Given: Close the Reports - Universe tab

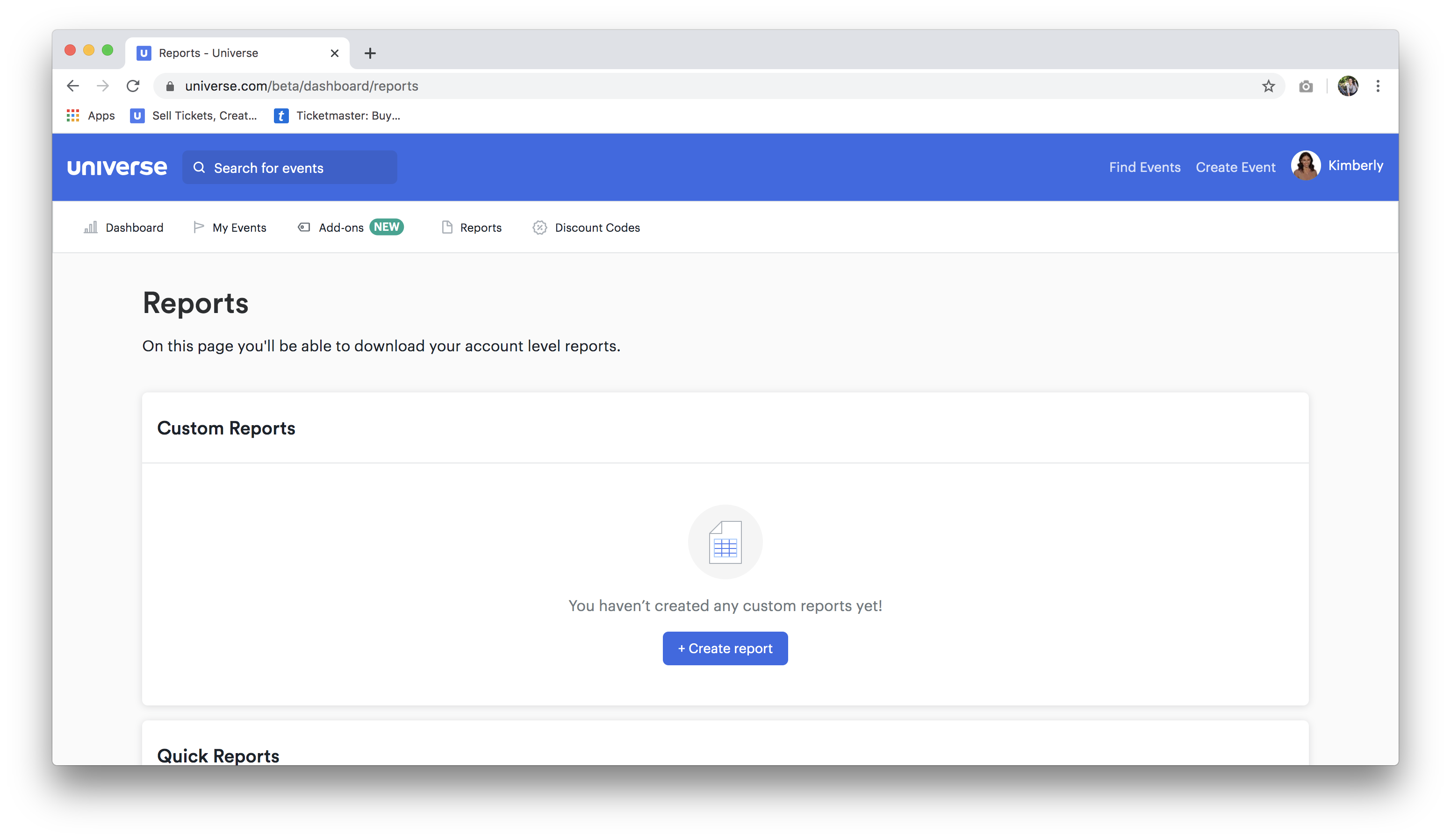Looking at the screenshot, I should coord(335,53).
